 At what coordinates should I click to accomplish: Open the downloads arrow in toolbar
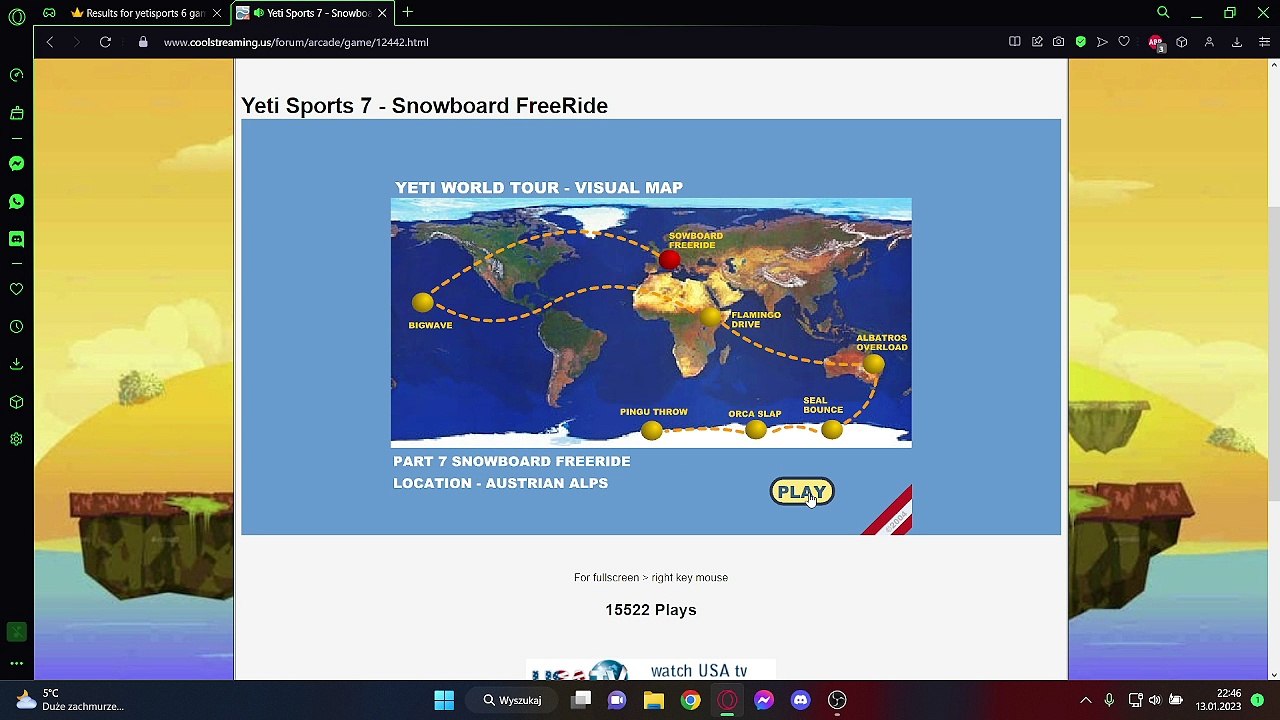(1237, 42)
